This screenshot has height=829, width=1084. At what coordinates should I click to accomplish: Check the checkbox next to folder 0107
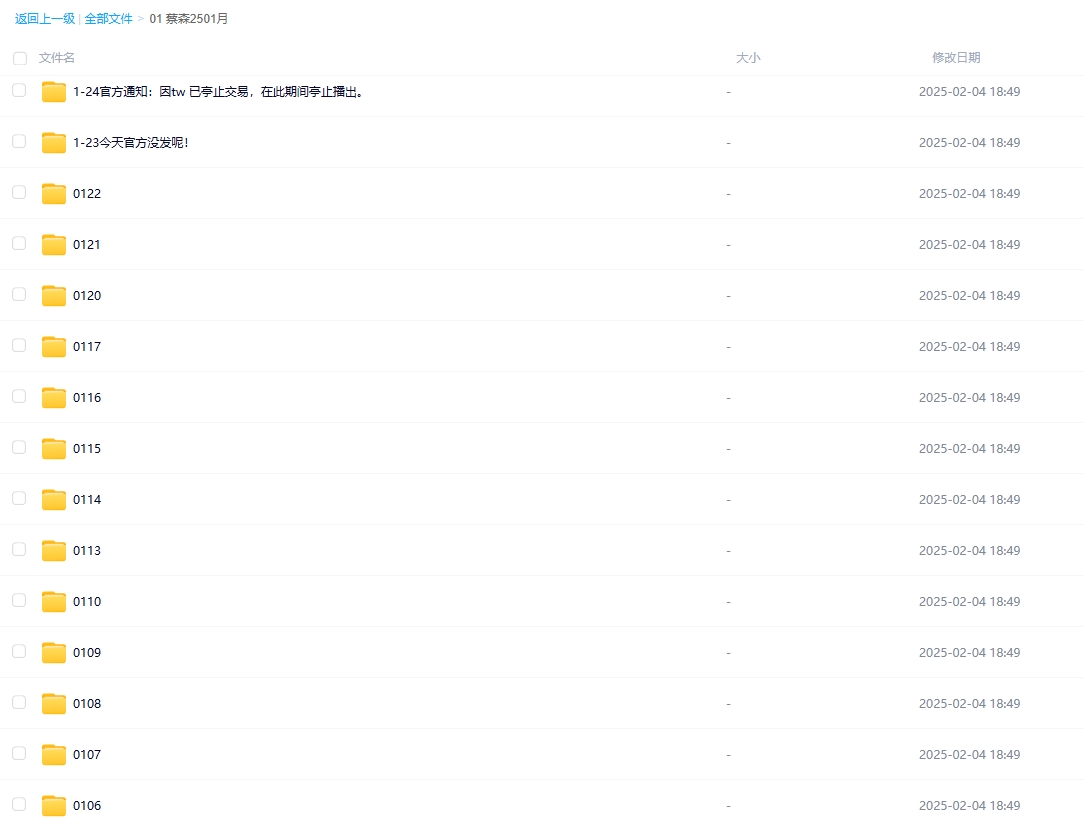click(19, 753)
